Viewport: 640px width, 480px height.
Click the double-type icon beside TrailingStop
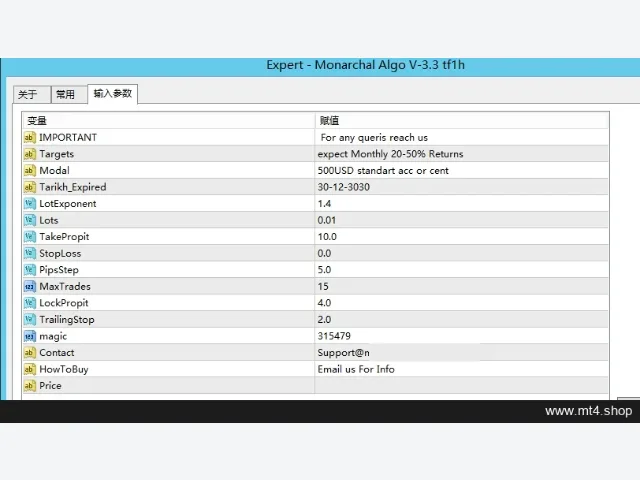coord(30,320)
